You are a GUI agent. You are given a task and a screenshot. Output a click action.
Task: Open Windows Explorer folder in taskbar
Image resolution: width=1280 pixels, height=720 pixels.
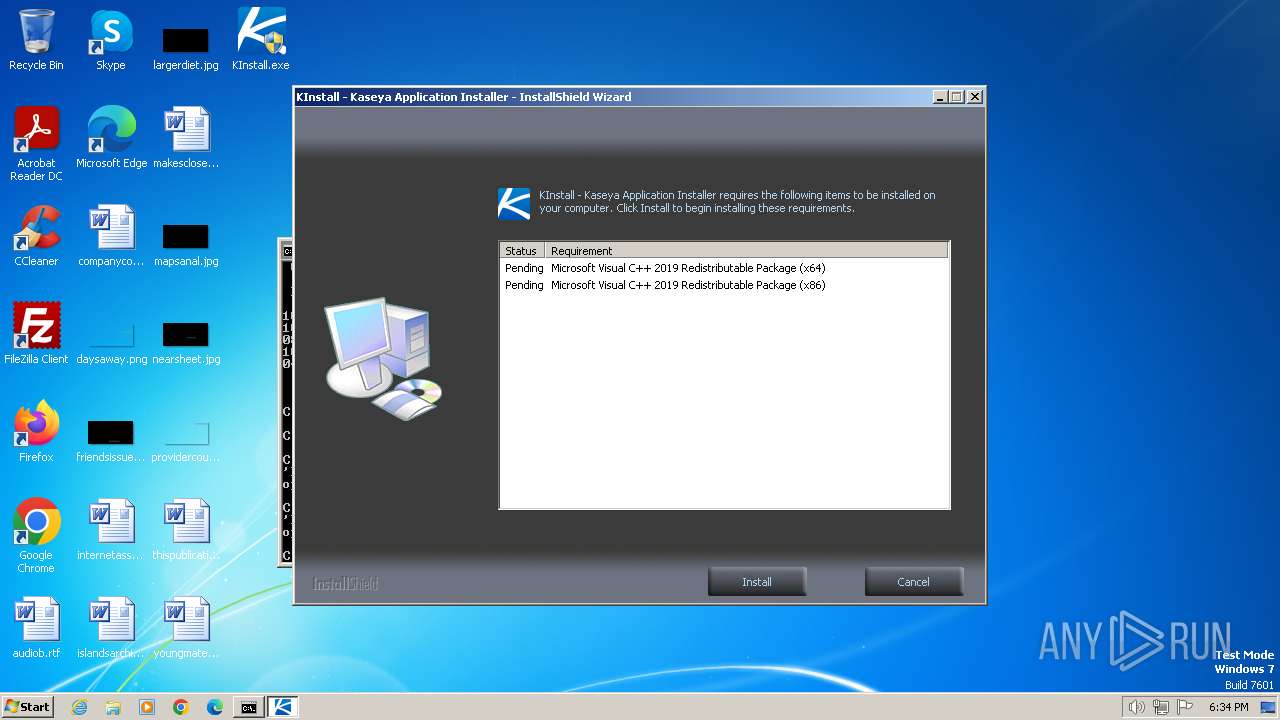click(113, 707)
